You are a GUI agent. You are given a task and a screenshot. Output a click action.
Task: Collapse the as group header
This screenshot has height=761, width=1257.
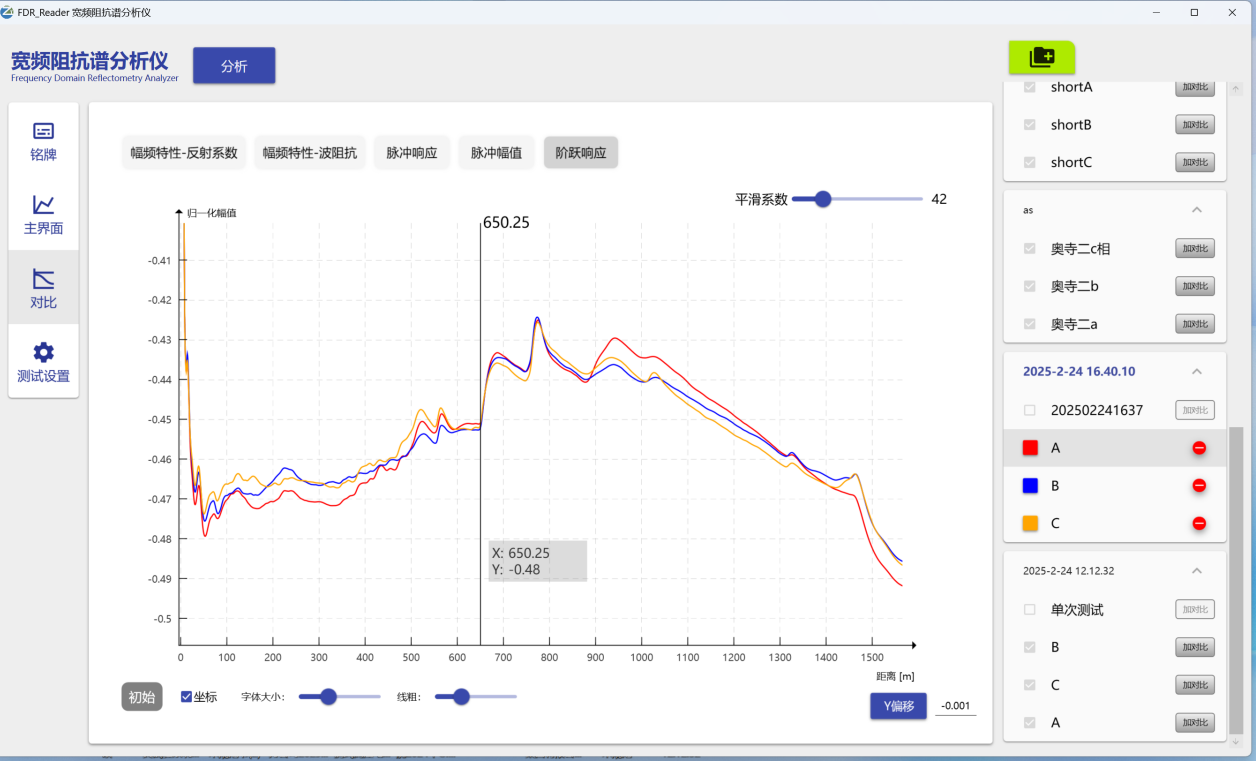pyautogui.click(x=1196, y=210)
